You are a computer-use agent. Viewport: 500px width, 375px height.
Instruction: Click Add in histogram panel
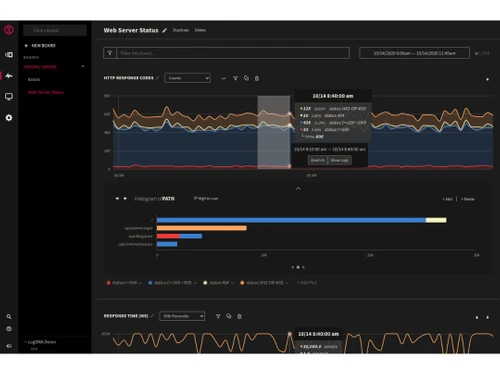click(447, 199)
